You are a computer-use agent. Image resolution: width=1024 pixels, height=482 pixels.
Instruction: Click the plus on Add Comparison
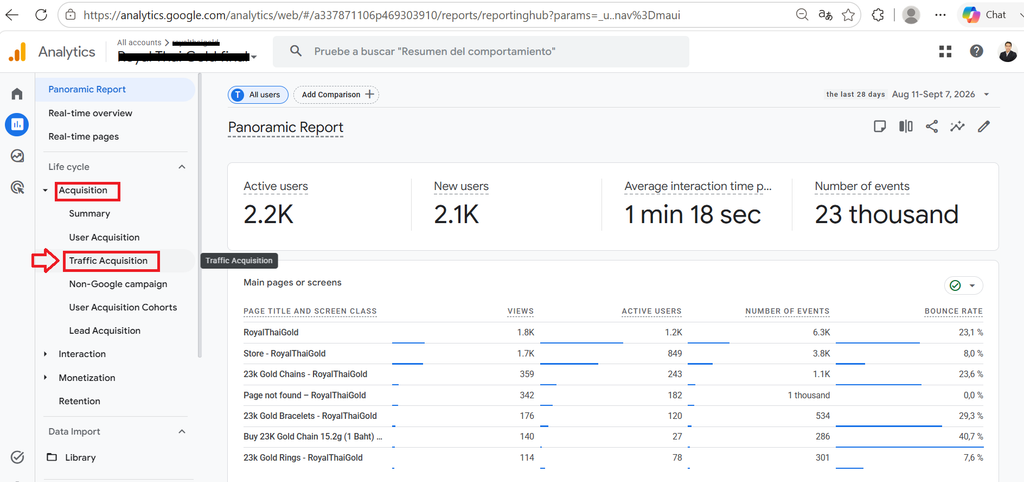370,95
